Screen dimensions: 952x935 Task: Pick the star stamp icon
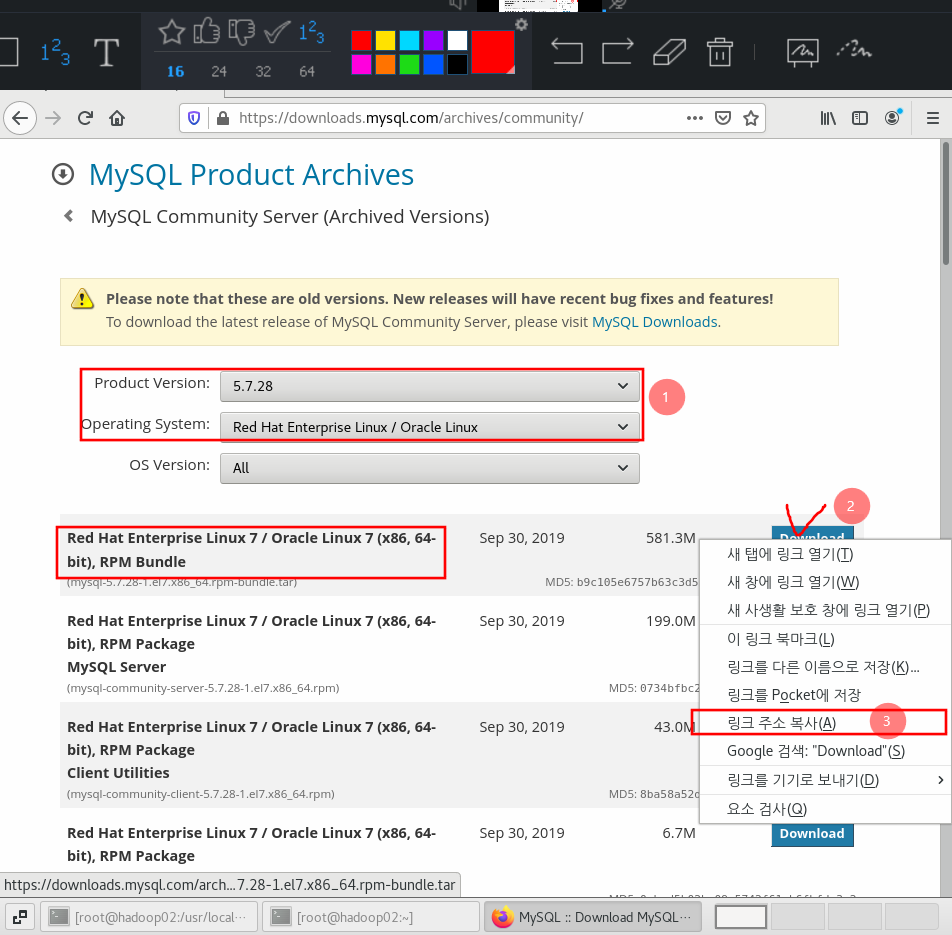(172, 32)
